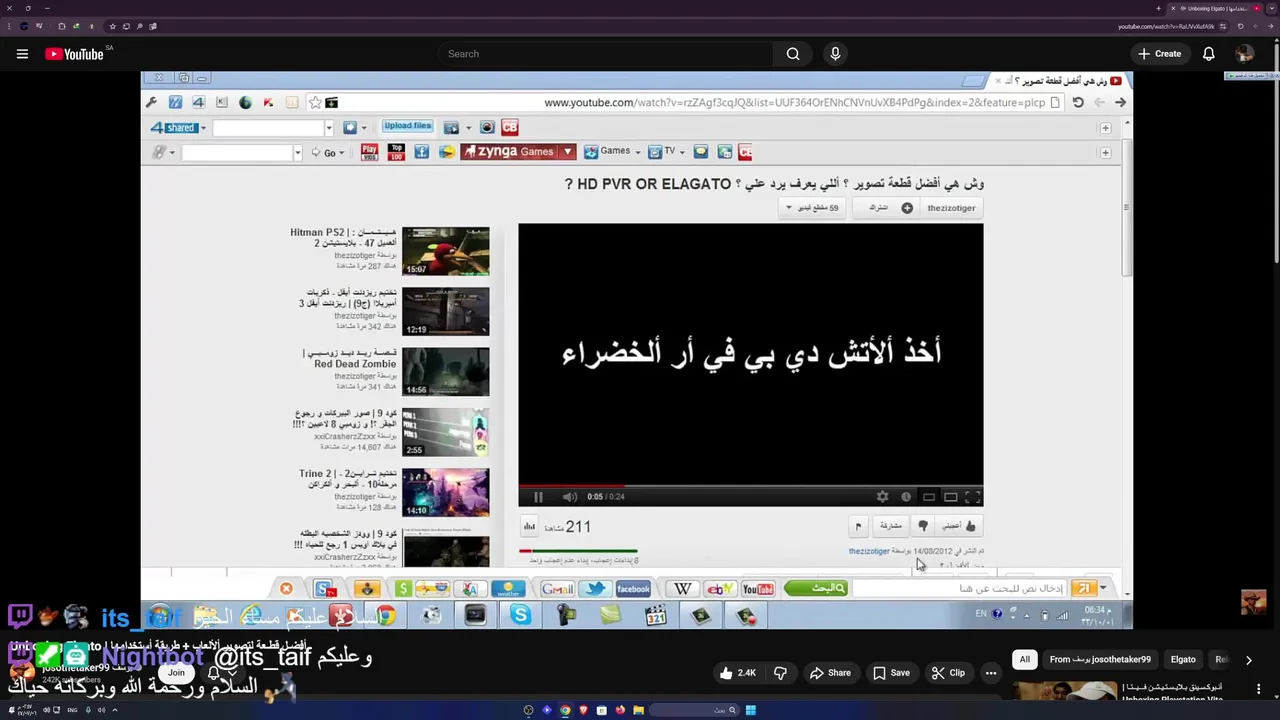
Task: Open video statistics icon beside 211 views
Action: [x=529, y=526]
